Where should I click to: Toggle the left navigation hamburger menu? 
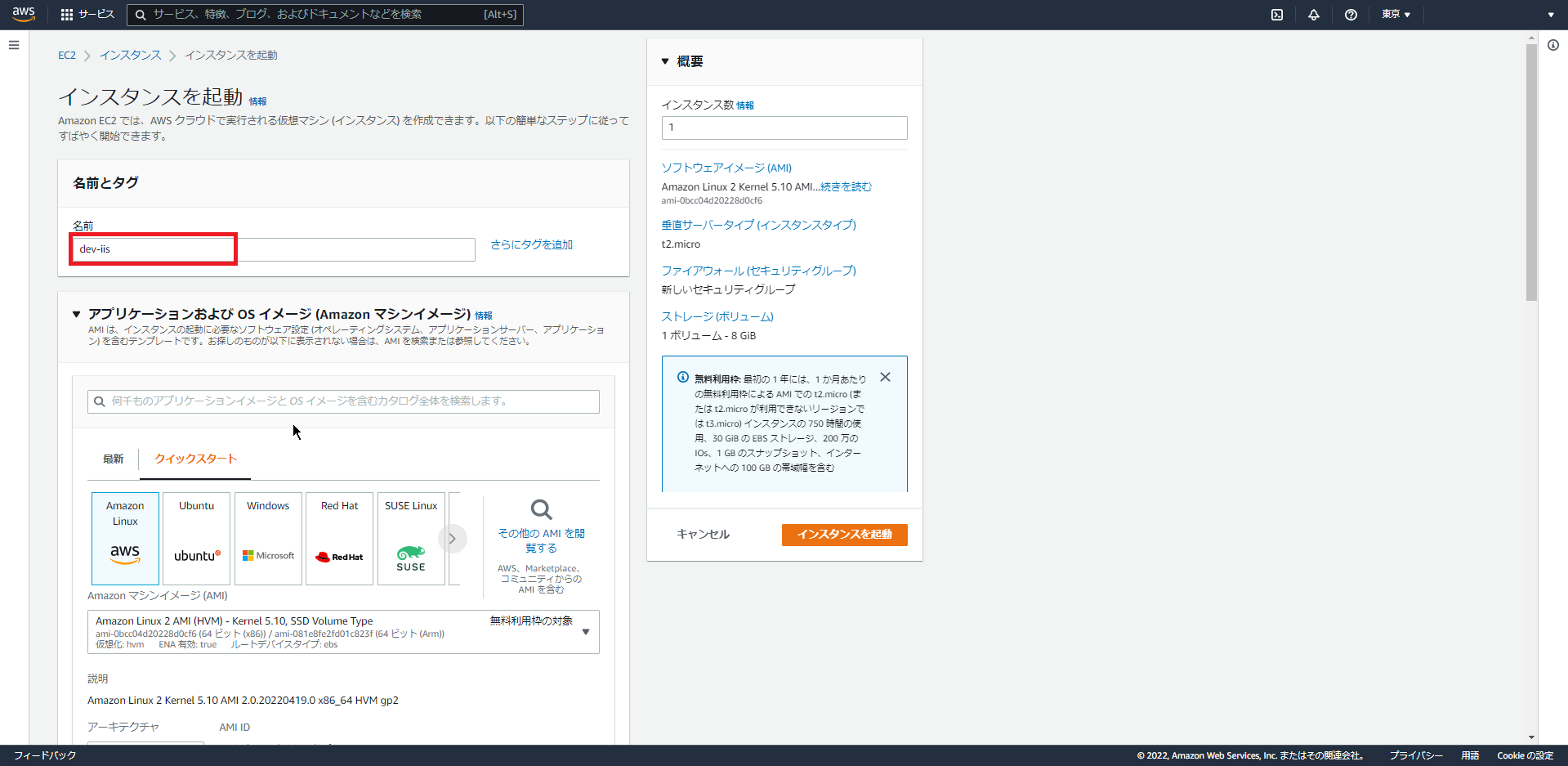tap(13, 45)
